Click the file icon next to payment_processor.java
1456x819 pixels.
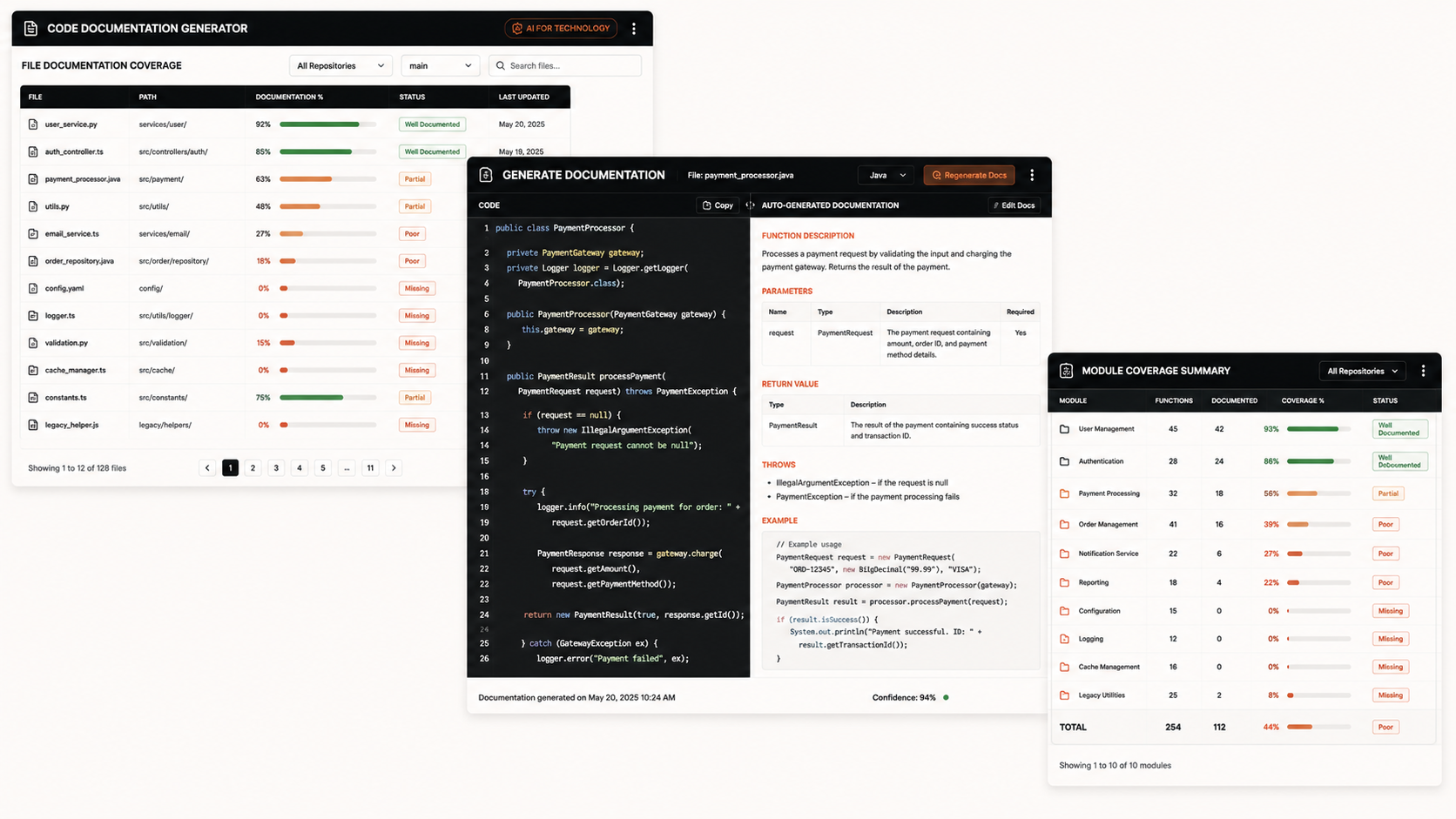[x=33, y=179]
